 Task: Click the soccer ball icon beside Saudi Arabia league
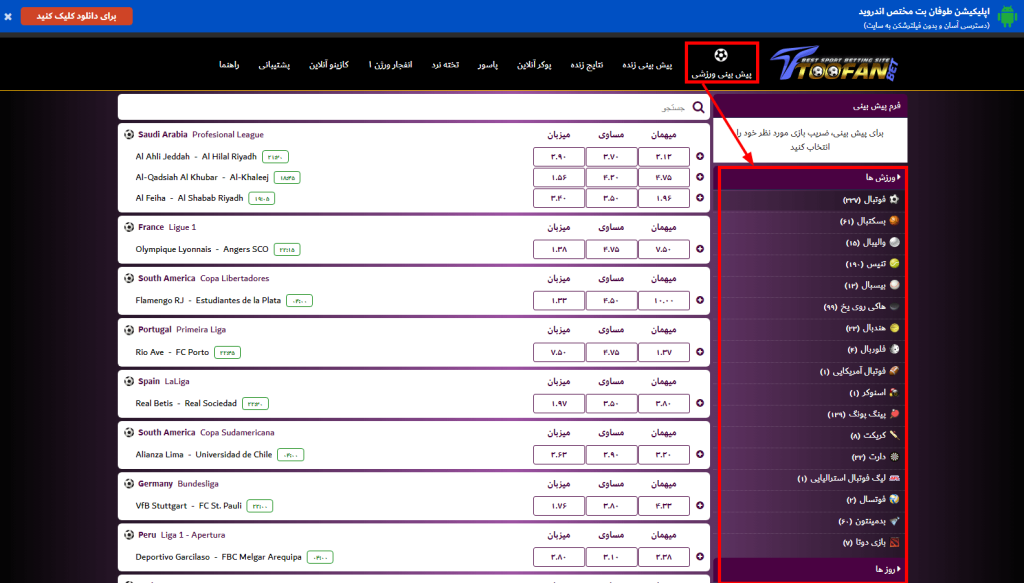128,134
